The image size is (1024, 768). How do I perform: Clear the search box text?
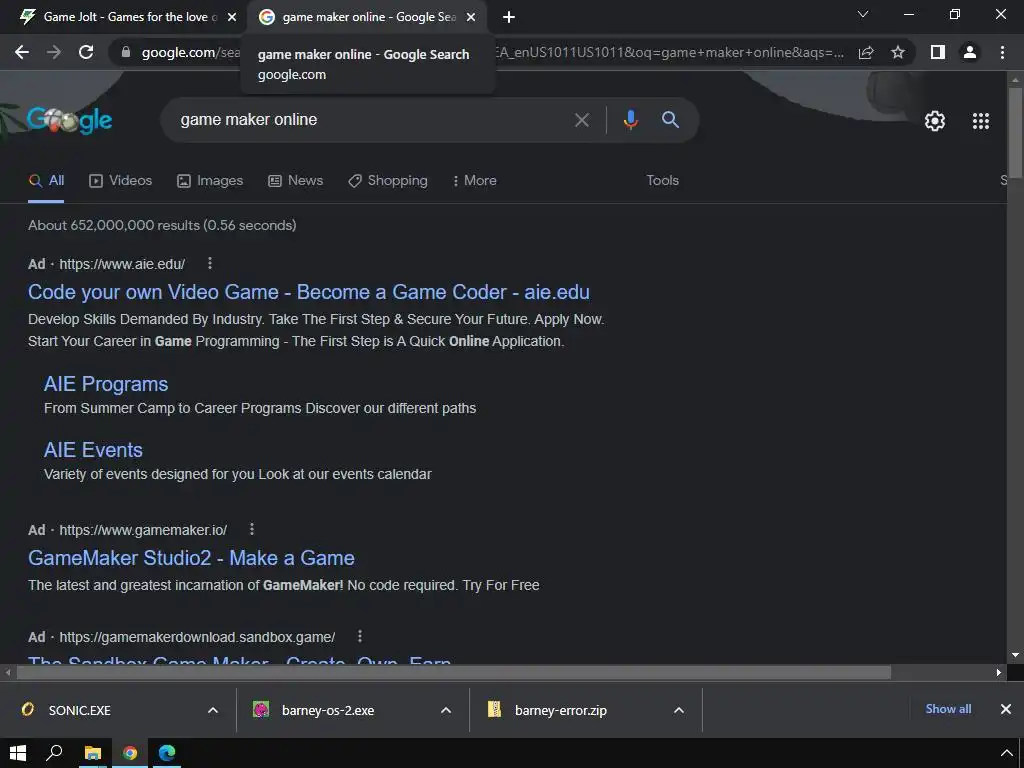pyautogui.click(x=581, y=120)
